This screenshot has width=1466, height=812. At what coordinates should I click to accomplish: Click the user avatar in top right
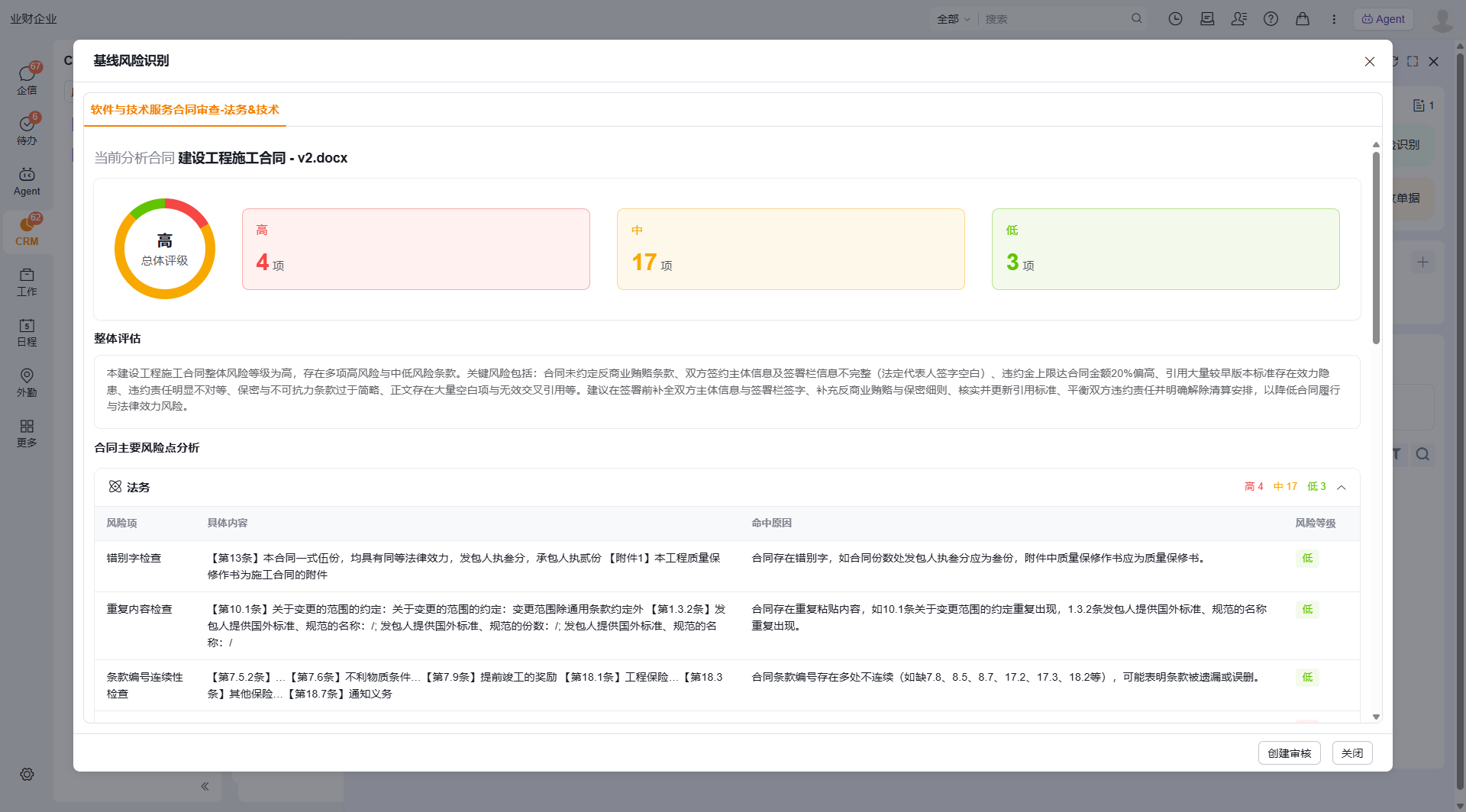[1442, 19]
